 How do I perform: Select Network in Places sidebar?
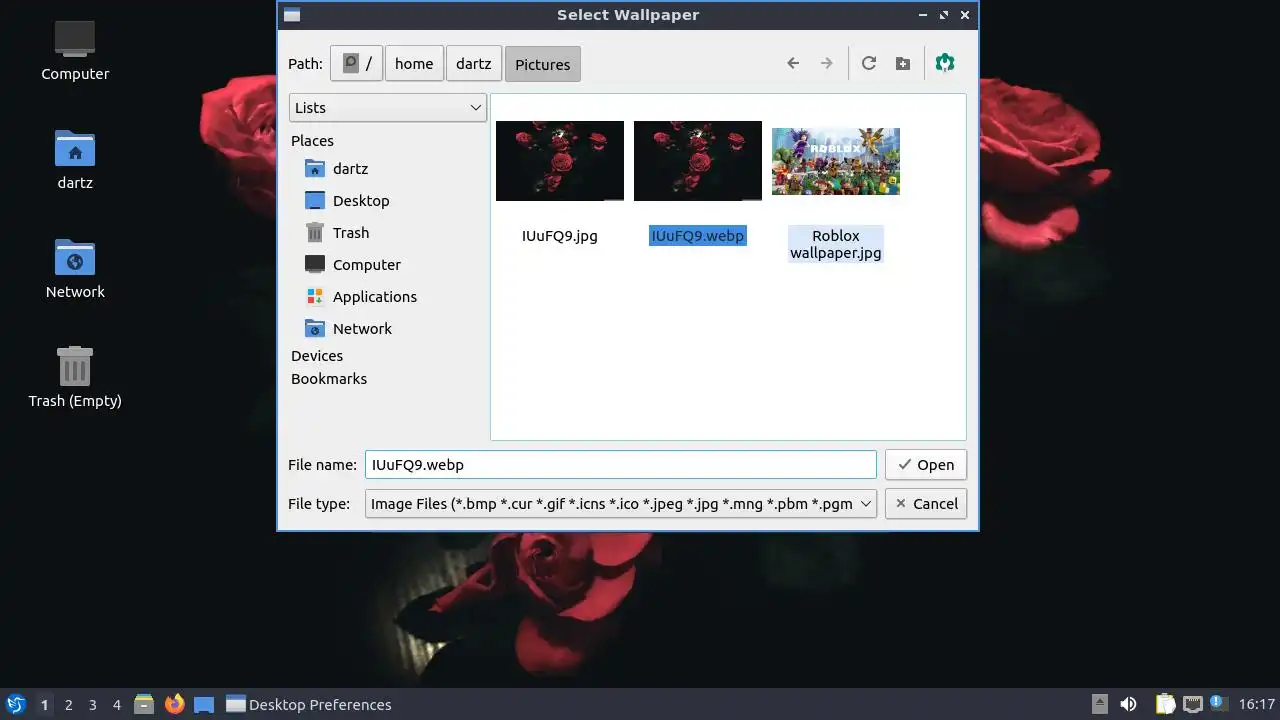pos(362,329)
